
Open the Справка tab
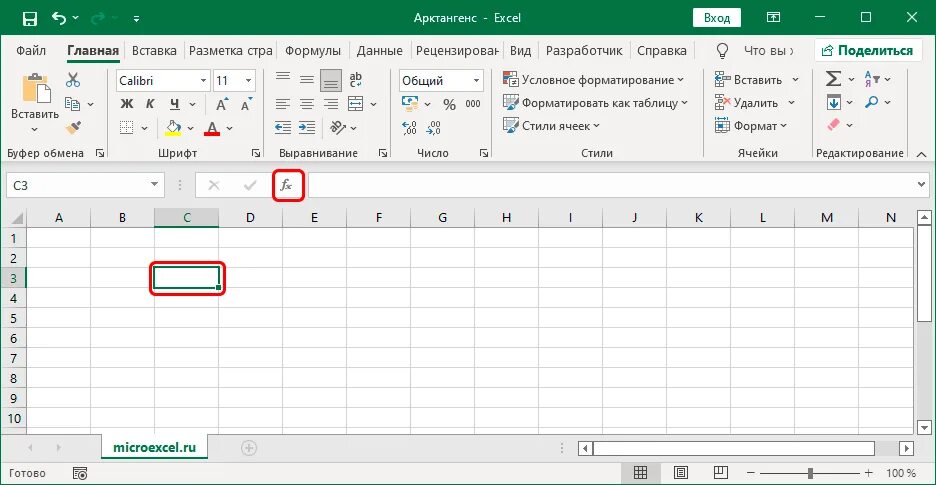[662, 51]
